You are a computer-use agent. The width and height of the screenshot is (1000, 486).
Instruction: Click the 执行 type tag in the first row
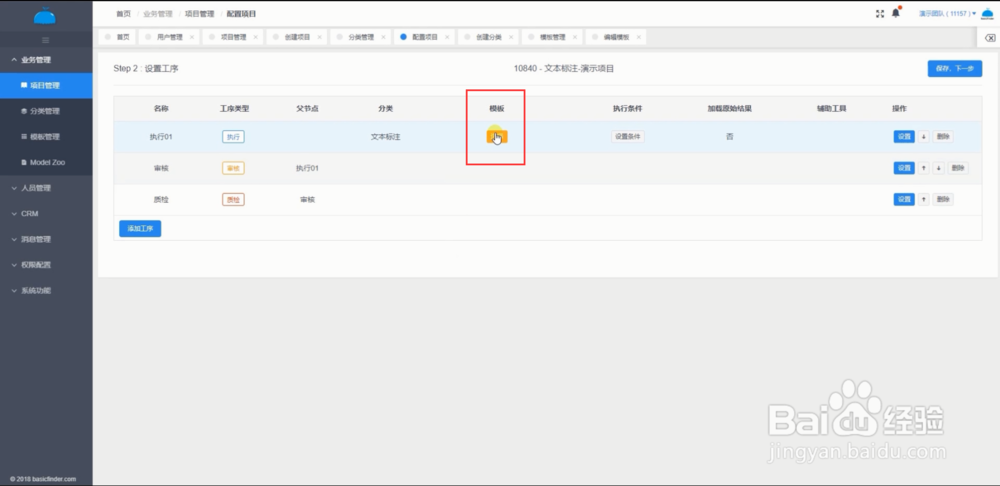click(x=233, y=136)
